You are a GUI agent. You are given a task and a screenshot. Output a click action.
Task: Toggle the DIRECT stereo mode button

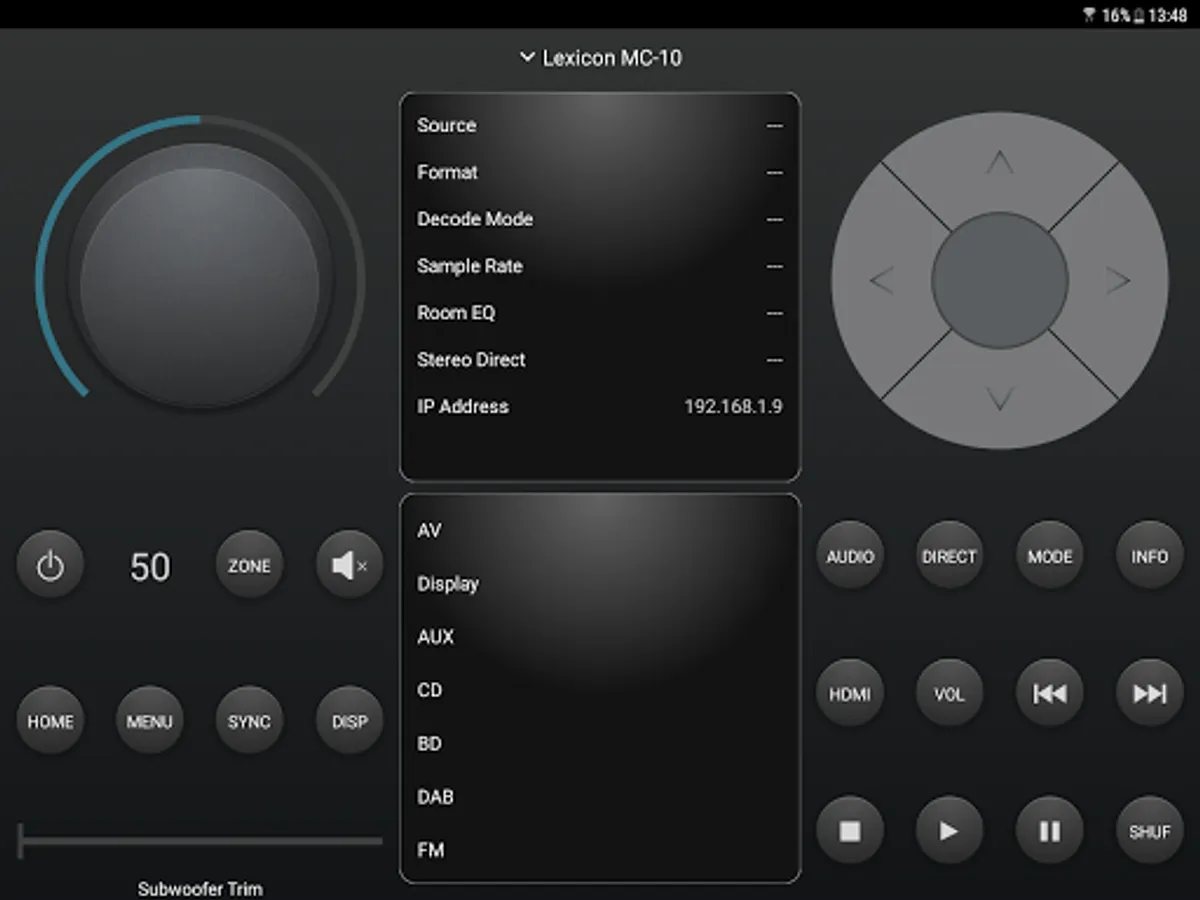pyautogui.click(x=949, y=556)
